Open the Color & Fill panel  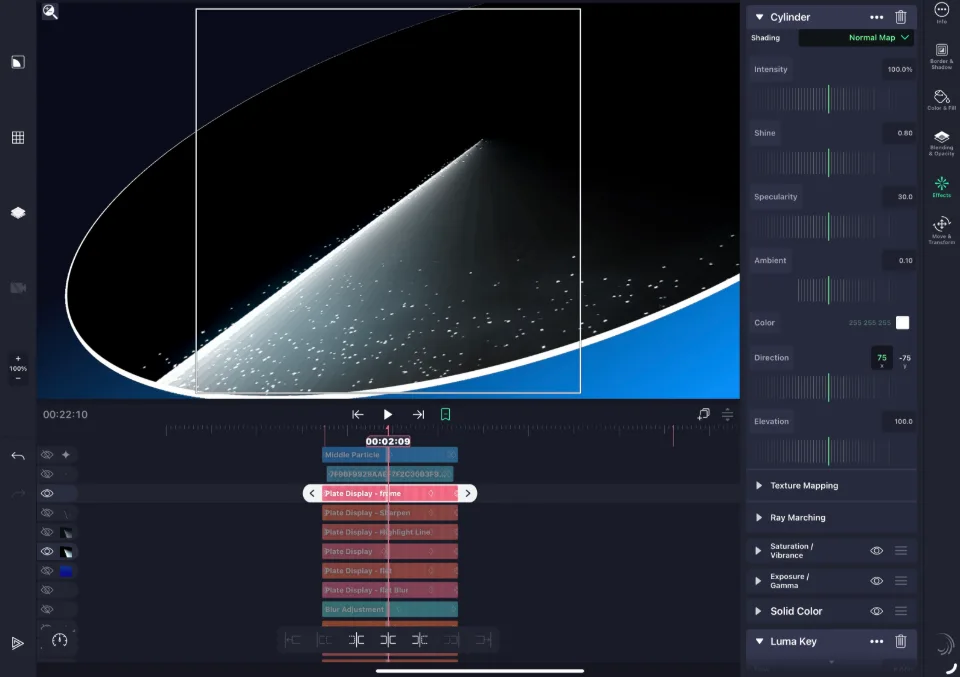click(x=941, y=99)
